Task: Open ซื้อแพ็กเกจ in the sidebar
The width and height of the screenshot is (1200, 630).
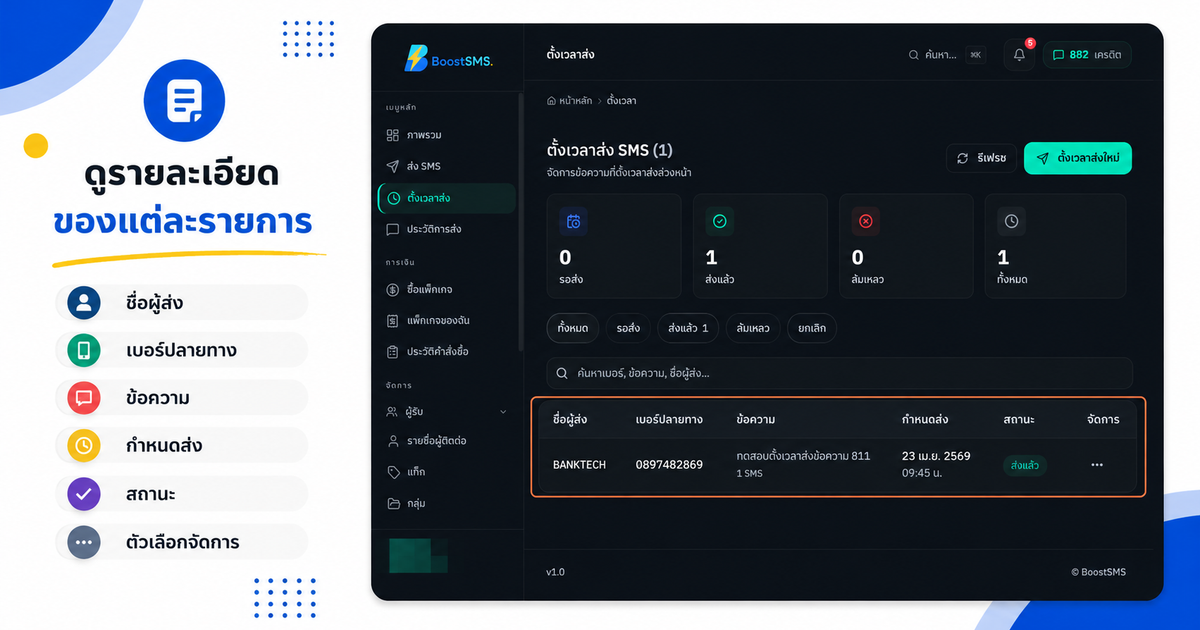Action: [446, 290]
